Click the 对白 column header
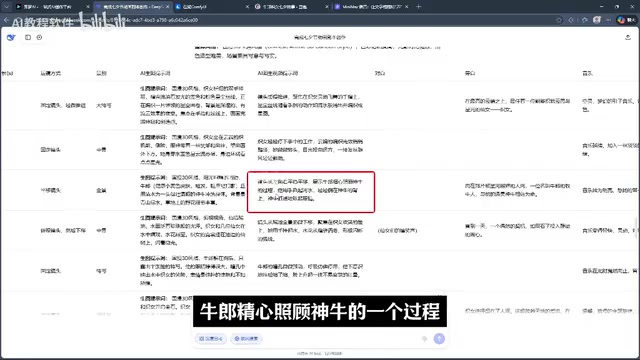This screenshot has width=640, height=360. click(380, 73)
